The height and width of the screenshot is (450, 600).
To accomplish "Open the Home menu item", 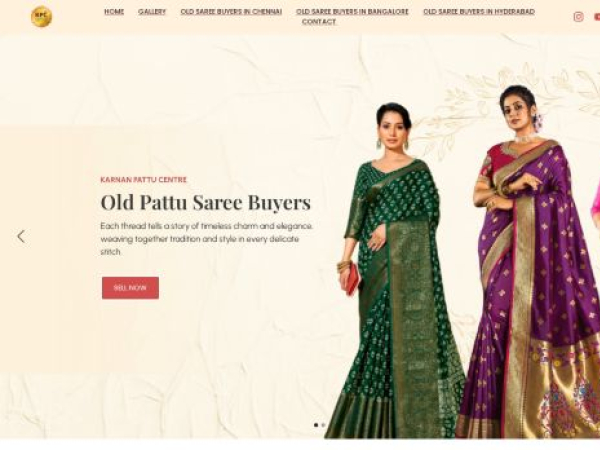I will click(114, 12).
